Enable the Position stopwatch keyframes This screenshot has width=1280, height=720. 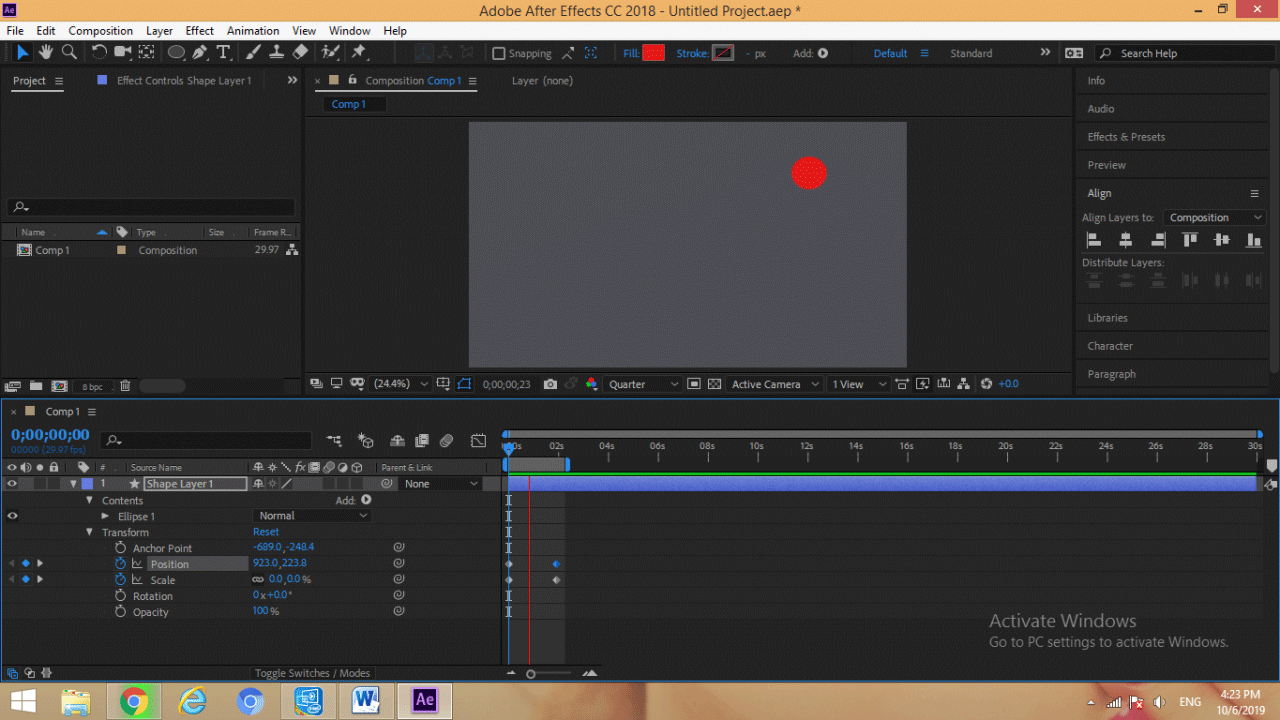tap(120, 563)
